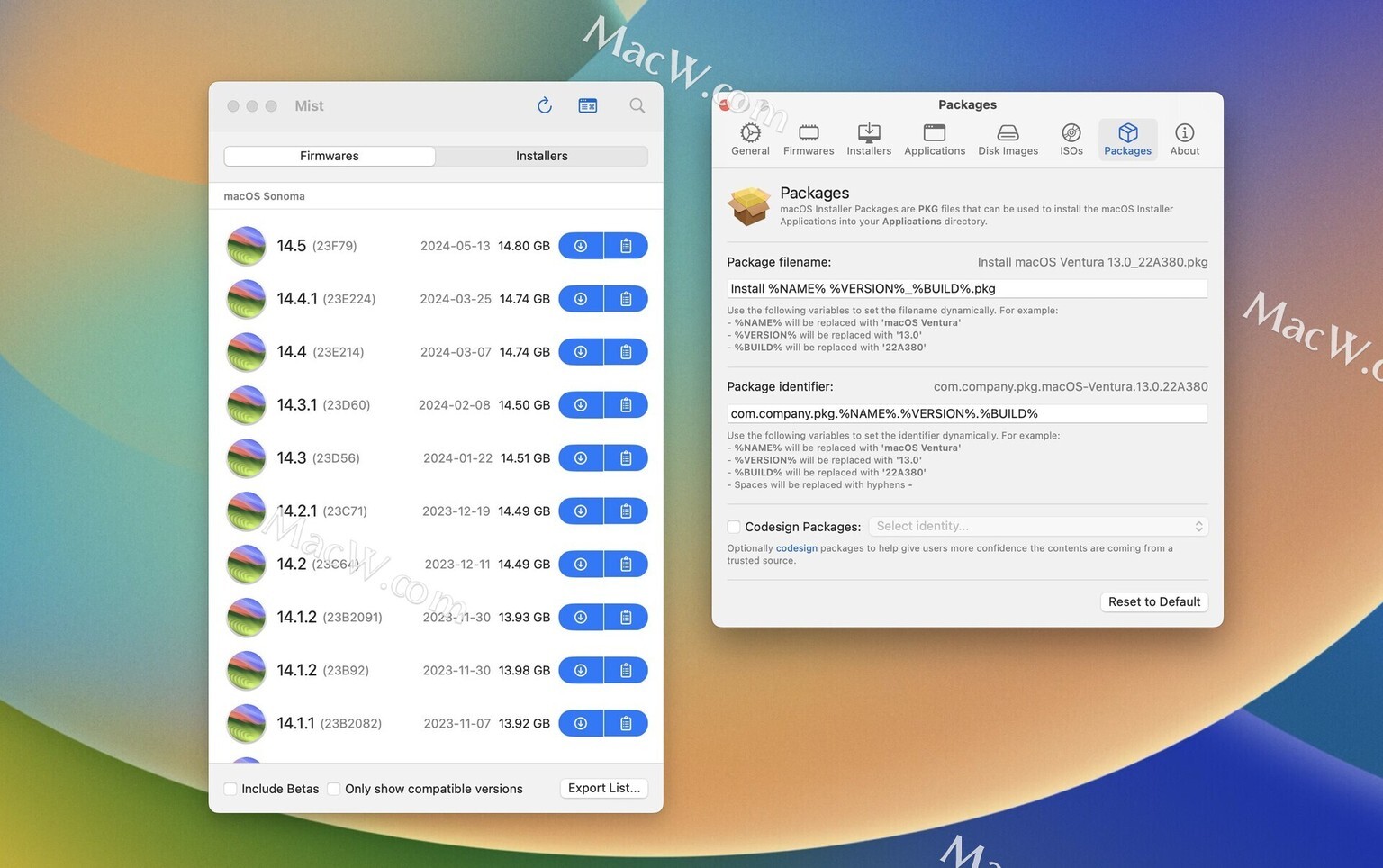Copy details for macOS 14.1.1 (23B2082)
Image resolution: width=1383 pixels, height=868 pixels.
626,724
